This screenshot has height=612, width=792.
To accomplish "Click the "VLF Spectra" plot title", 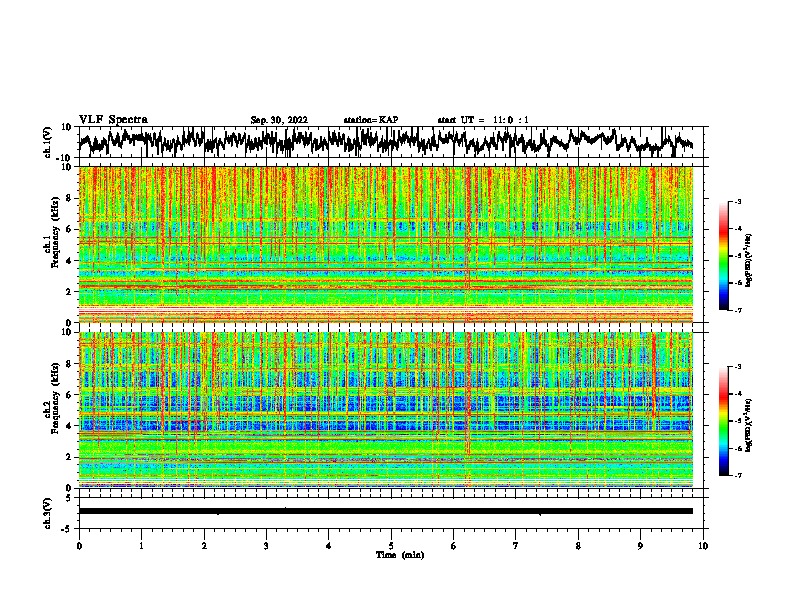I will tap(113, 120).
